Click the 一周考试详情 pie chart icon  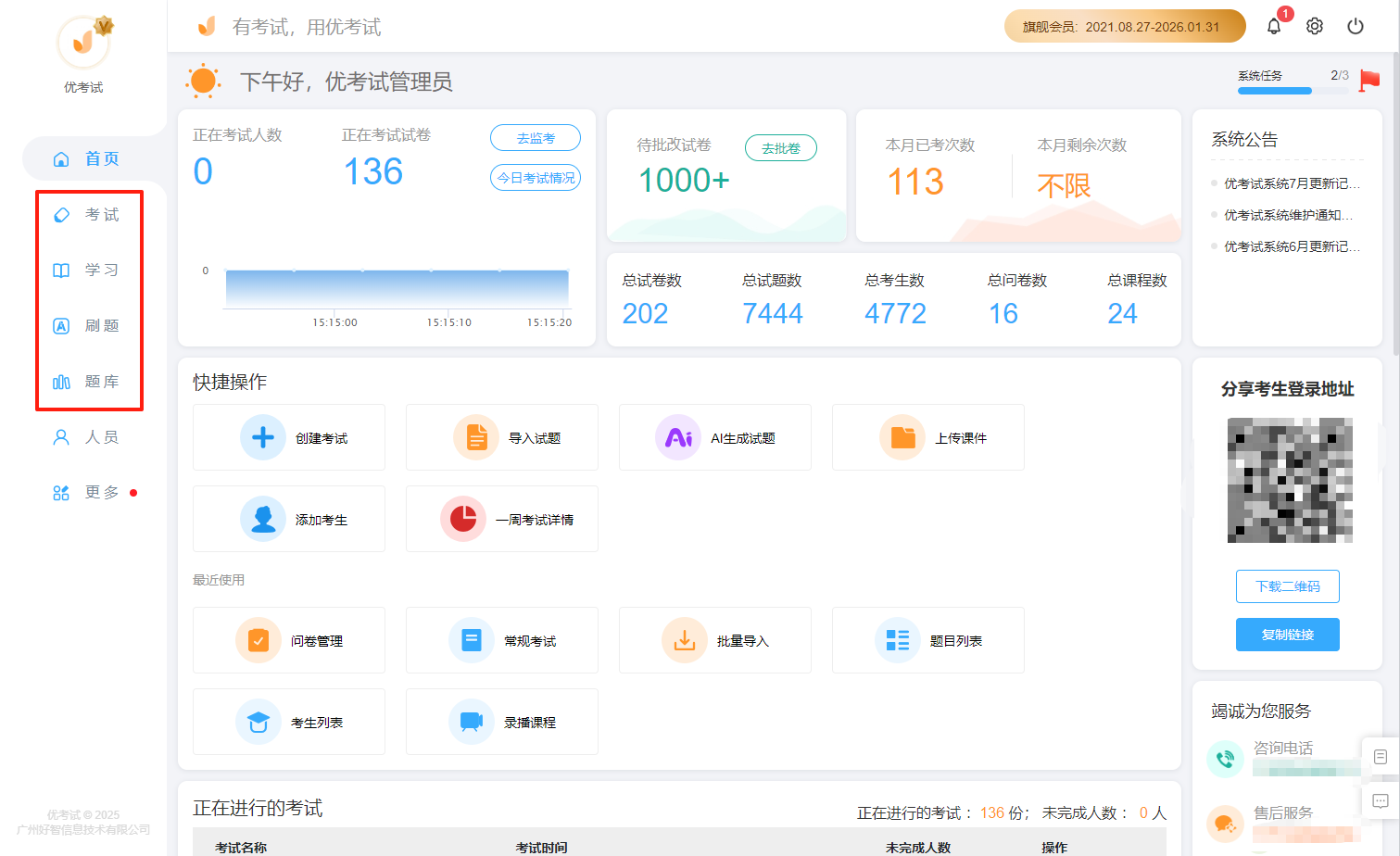463,519
